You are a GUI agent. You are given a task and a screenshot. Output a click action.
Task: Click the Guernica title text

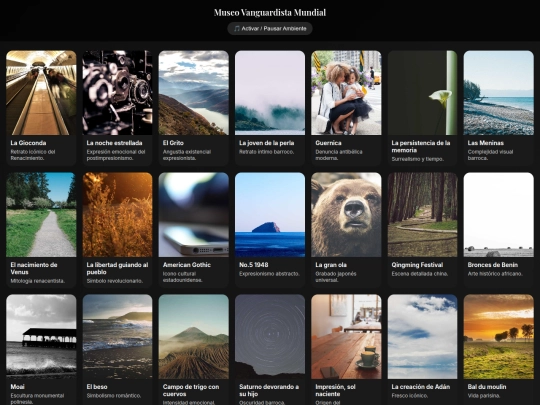click(x=328, y=143)
